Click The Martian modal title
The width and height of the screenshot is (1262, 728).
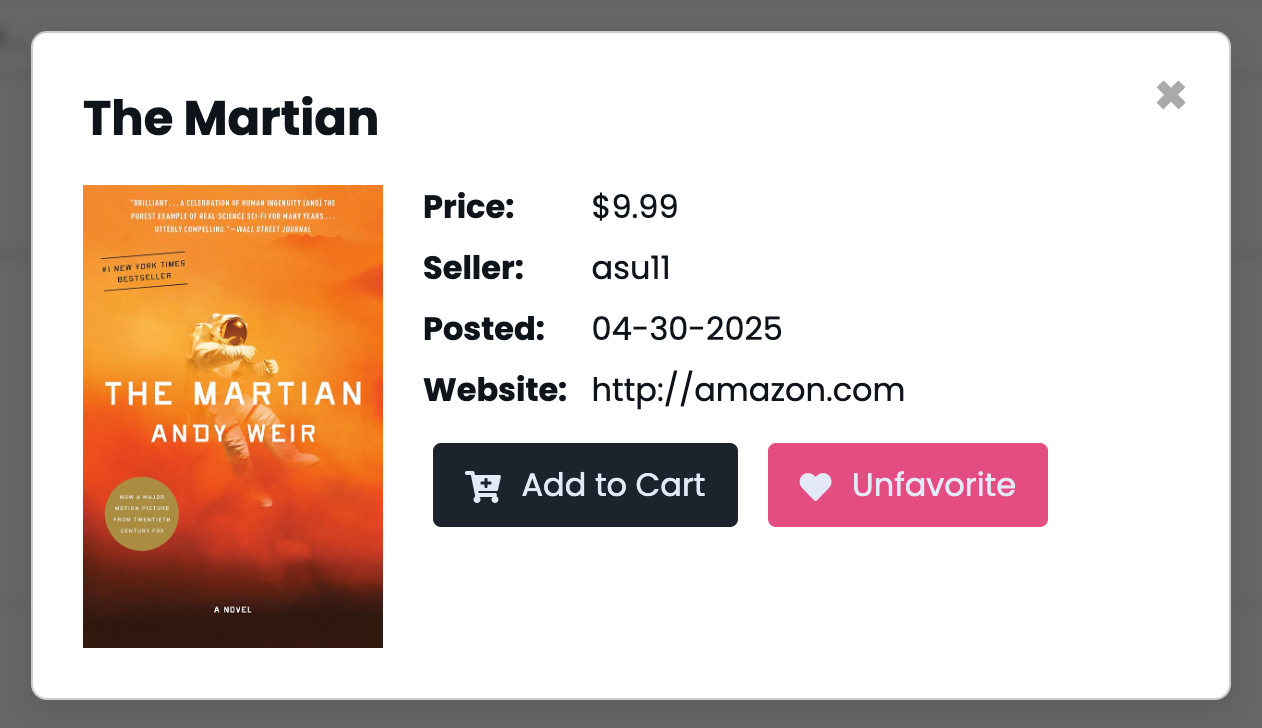(231, 118)
